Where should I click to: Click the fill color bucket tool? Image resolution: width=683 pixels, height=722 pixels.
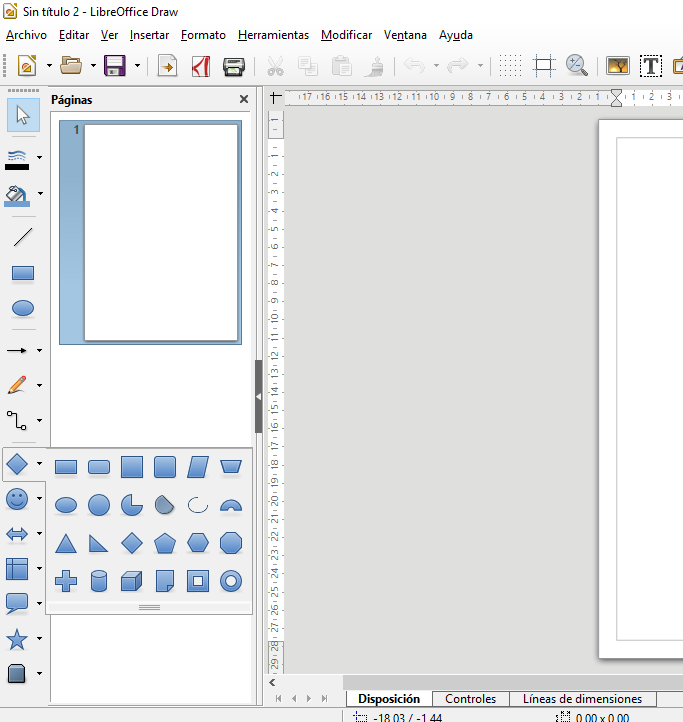tap(17, 195)
